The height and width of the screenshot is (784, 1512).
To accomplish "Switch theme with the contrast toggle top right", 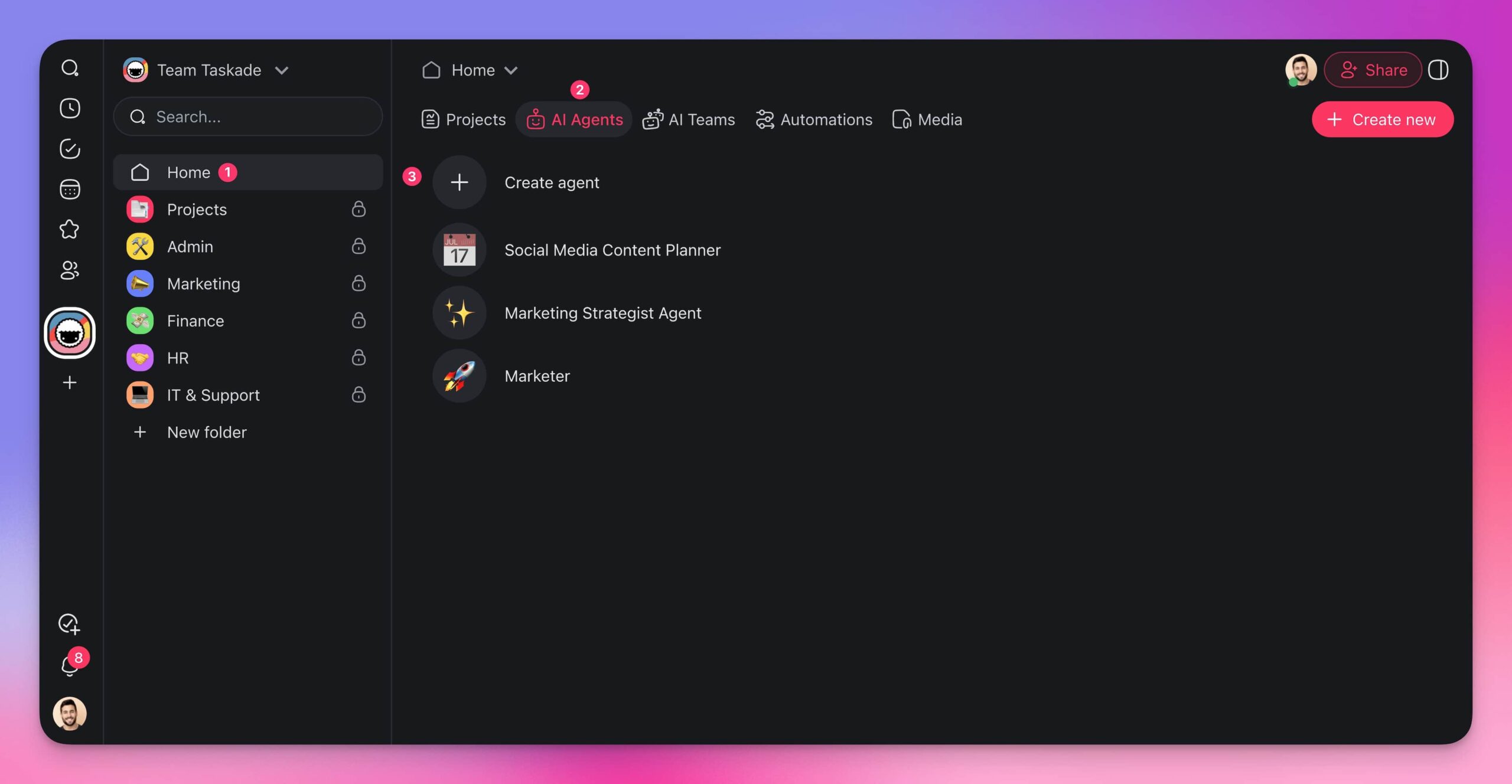I will click(1439, 70).
